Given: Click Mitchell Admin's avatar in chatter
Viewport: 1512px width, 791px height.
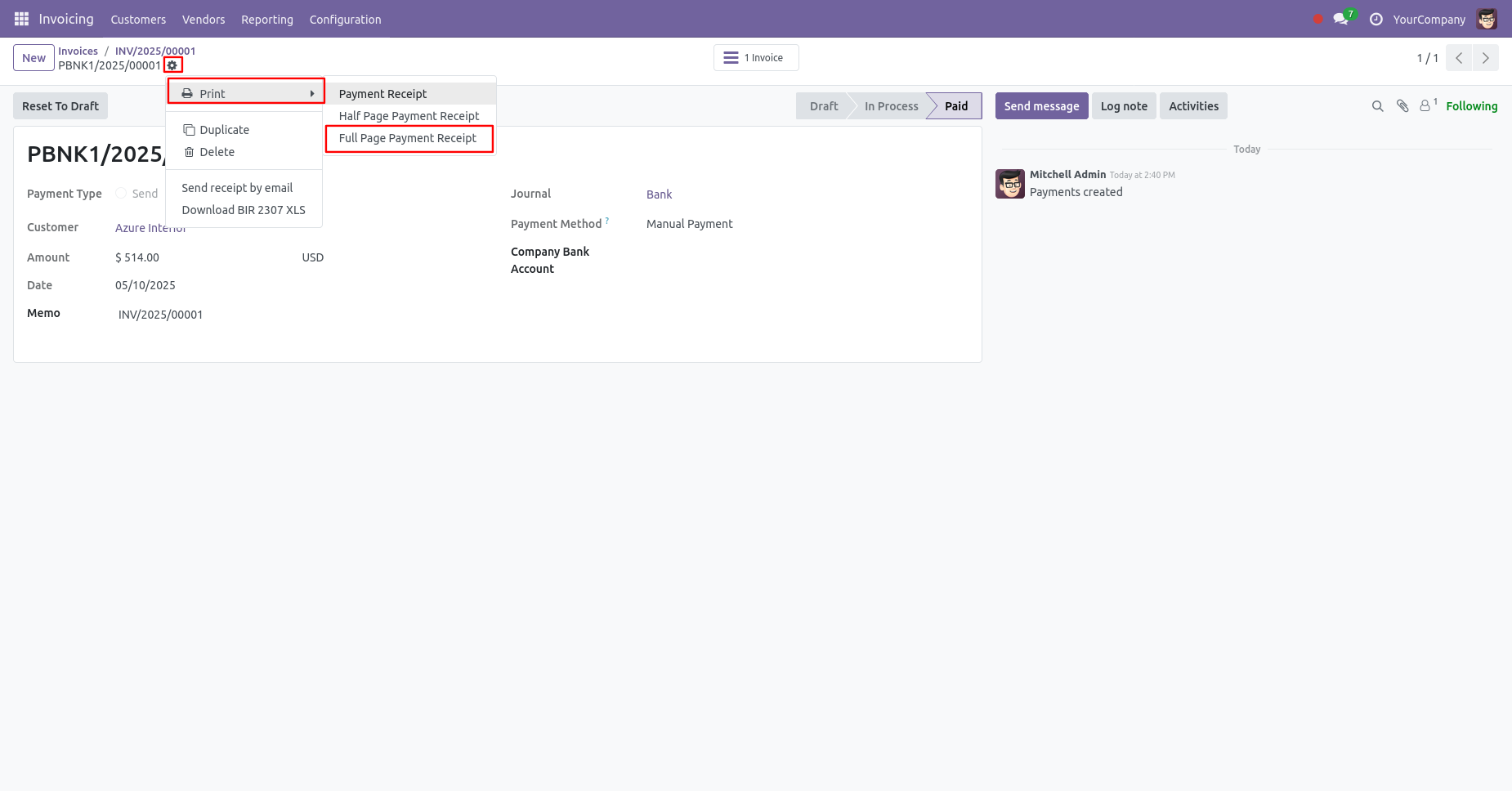Looking at the screenshot, I should [x=1010, y=184].
